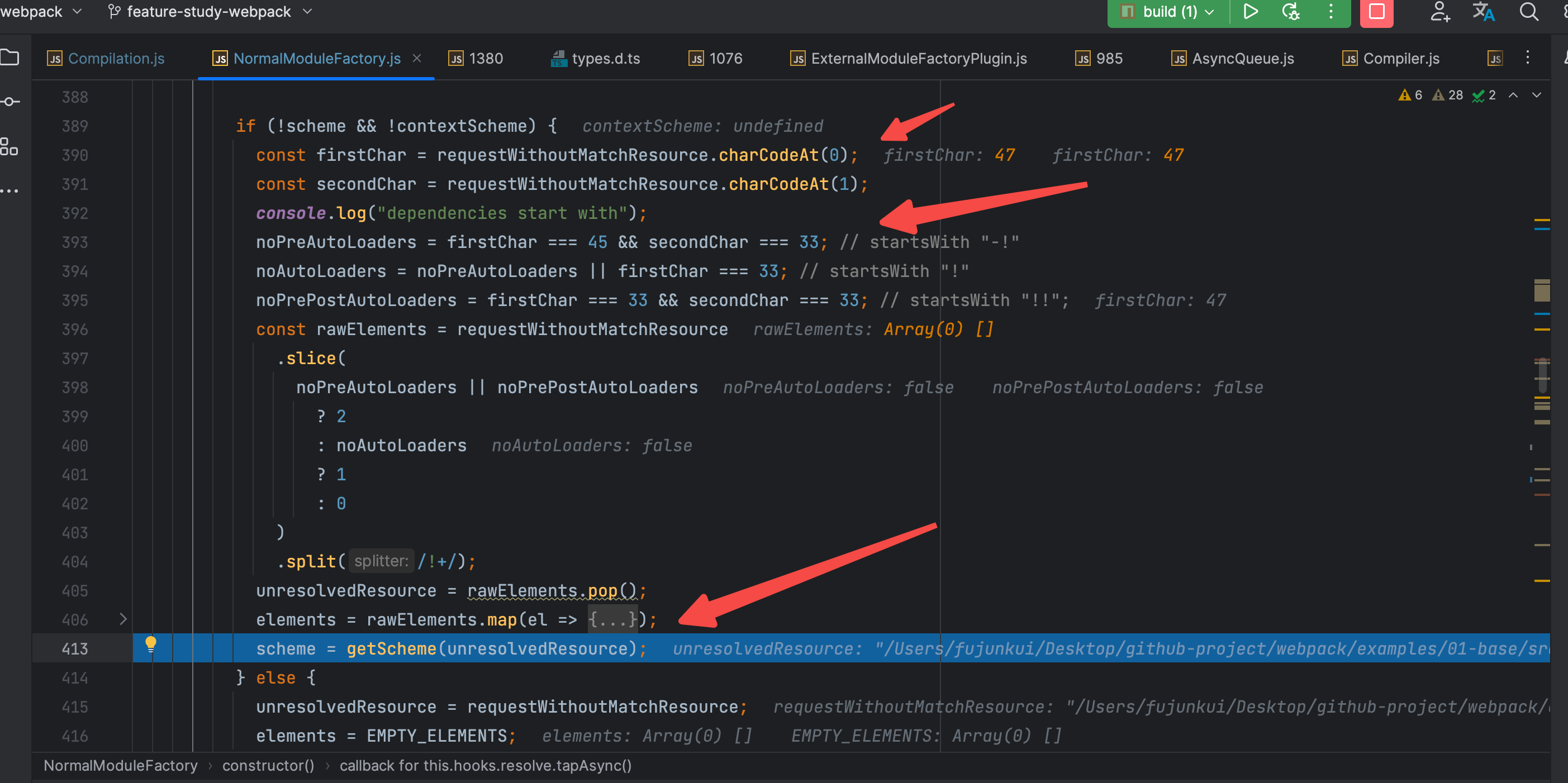The width and height of the screenshot is (1568, 783).
Task: Open the build run configuration dropdown
Action: tap(1176, 12)
